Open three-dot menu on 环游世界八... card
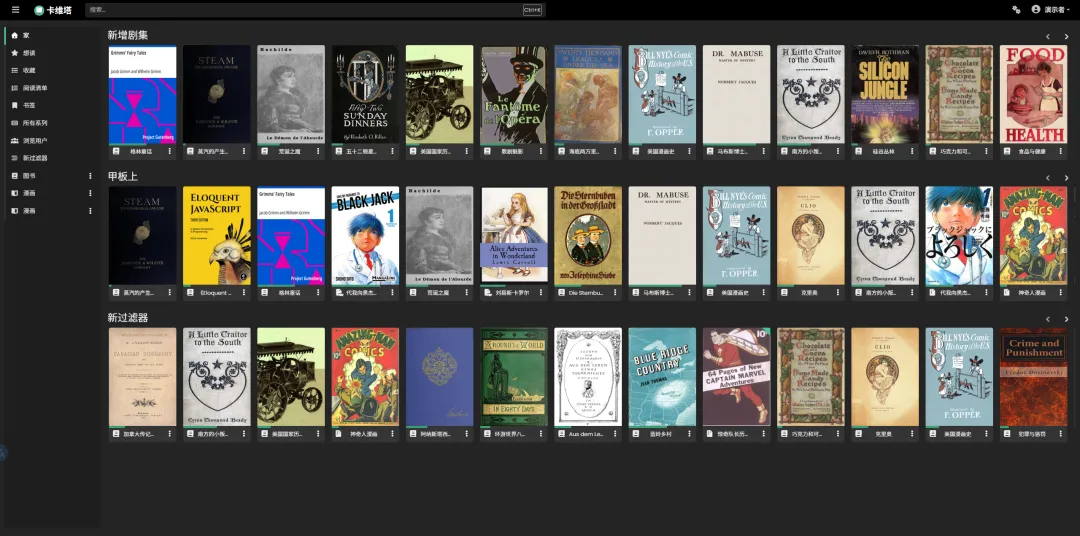 [x=541, y=434]
